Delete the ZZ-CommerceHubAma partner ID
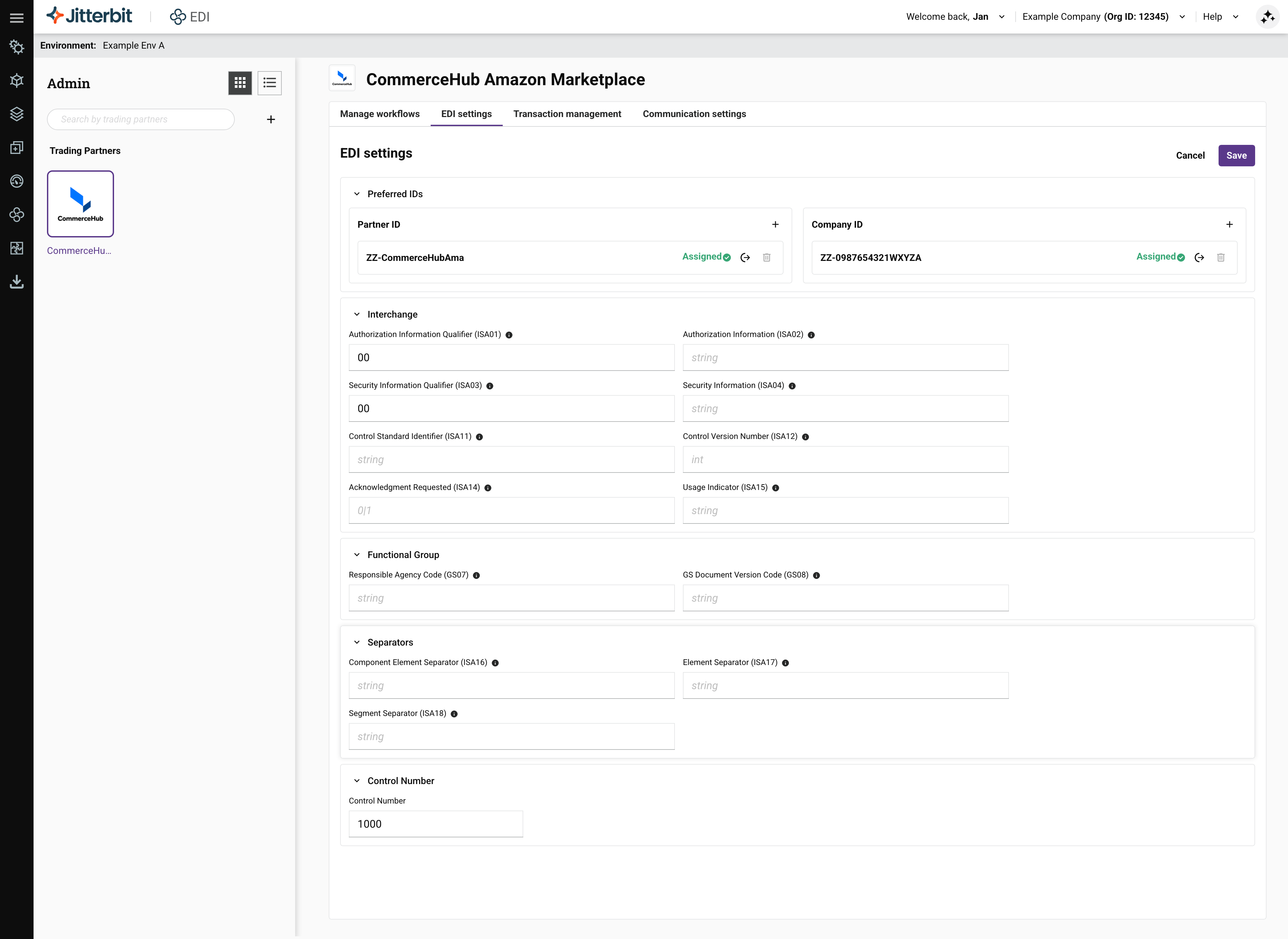 (x=766, y=258)
